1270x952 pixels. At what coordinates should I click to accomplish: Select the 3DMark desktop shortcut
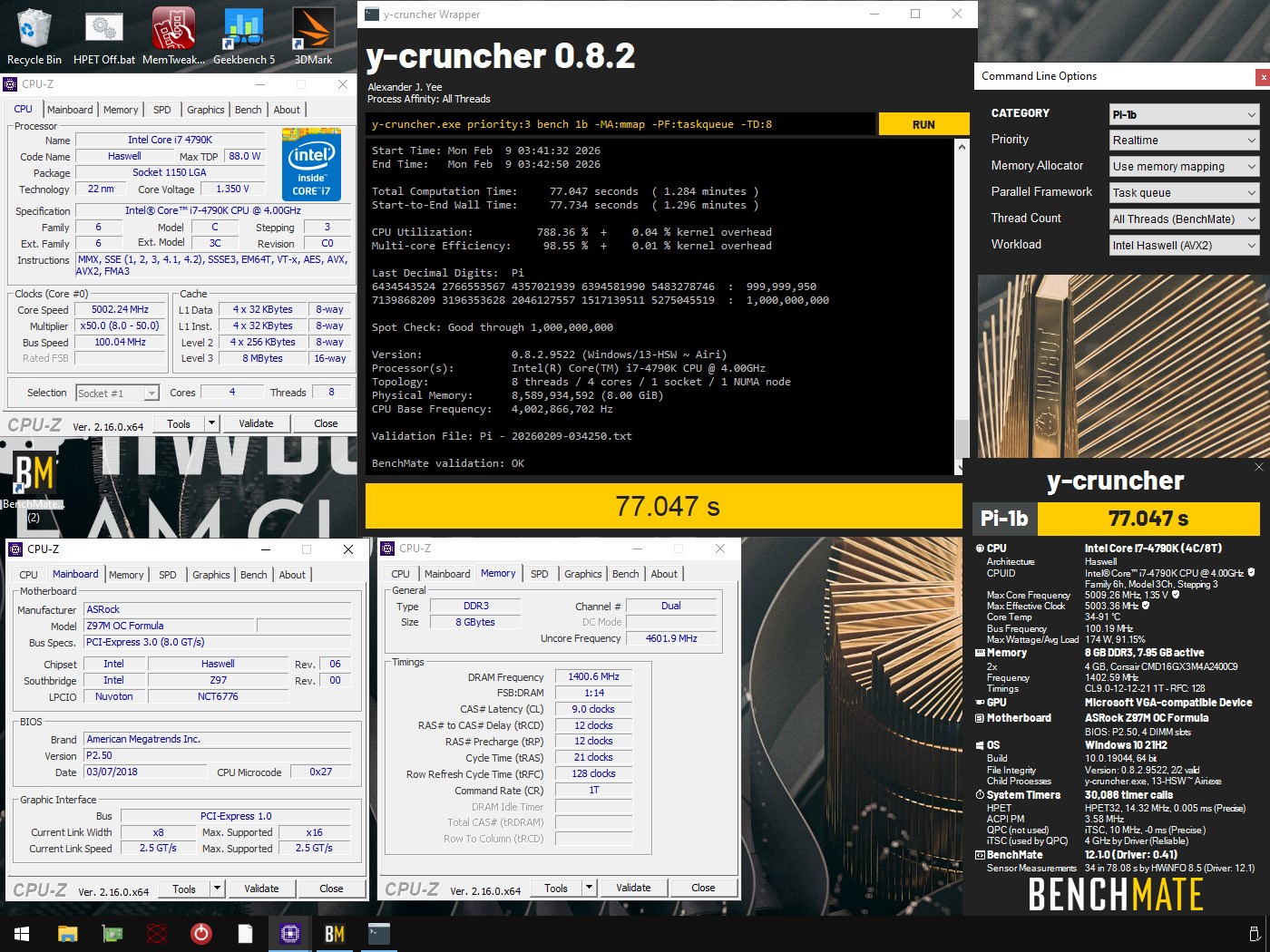click(313, 37)
